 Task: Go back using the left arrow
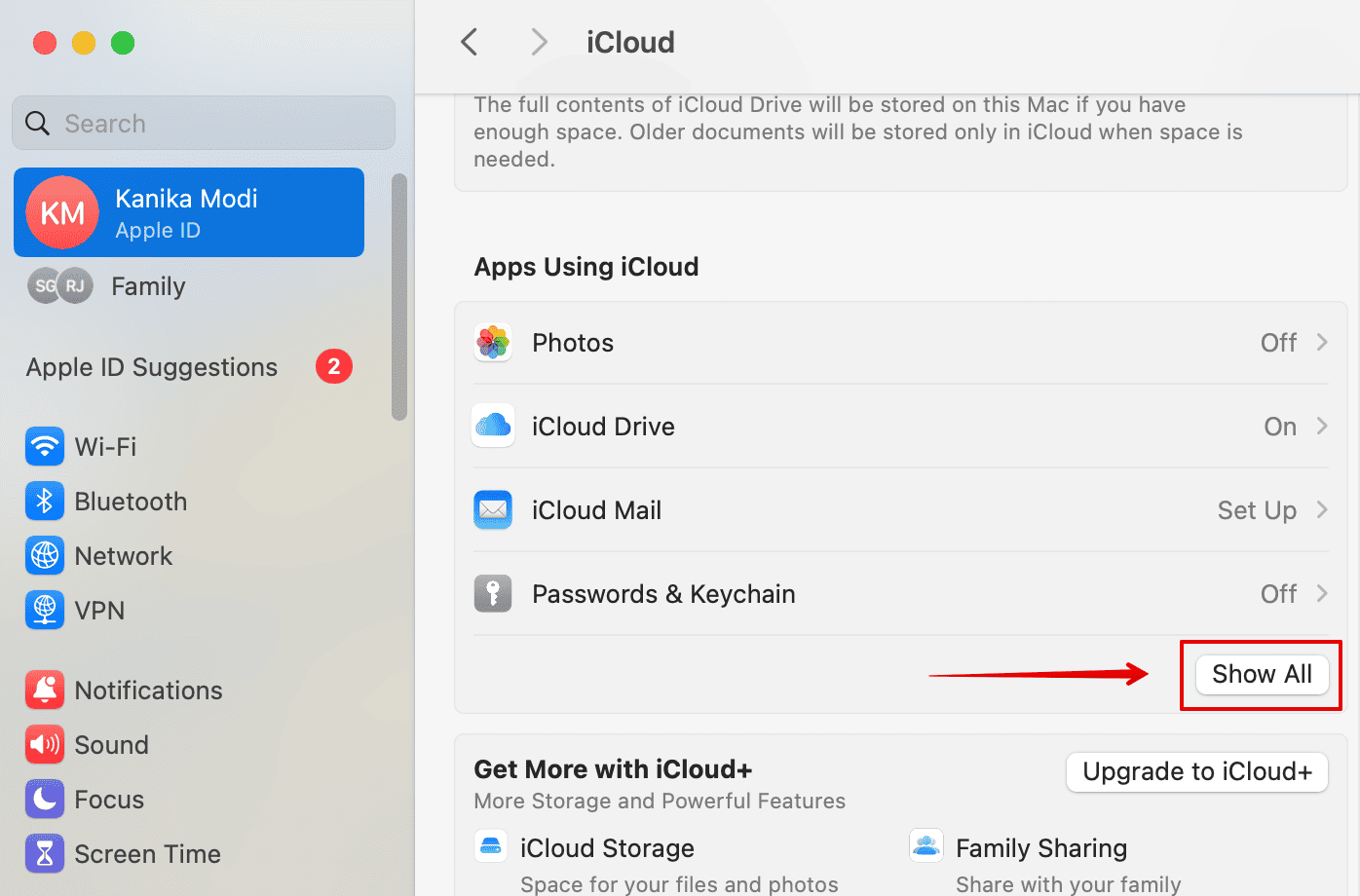pos(470,42)
